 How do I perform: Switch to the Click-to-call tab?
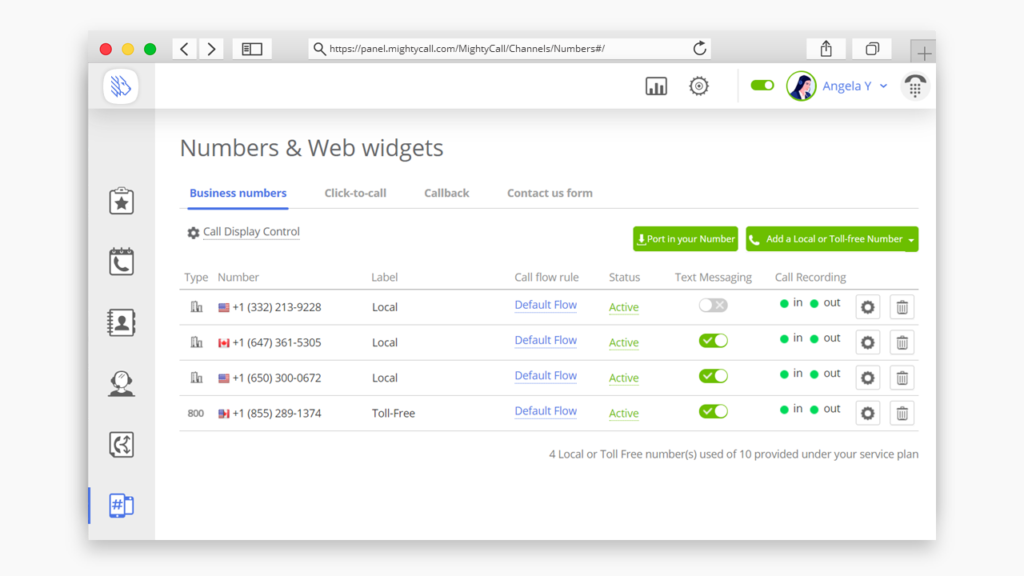(x=355, y=193)
